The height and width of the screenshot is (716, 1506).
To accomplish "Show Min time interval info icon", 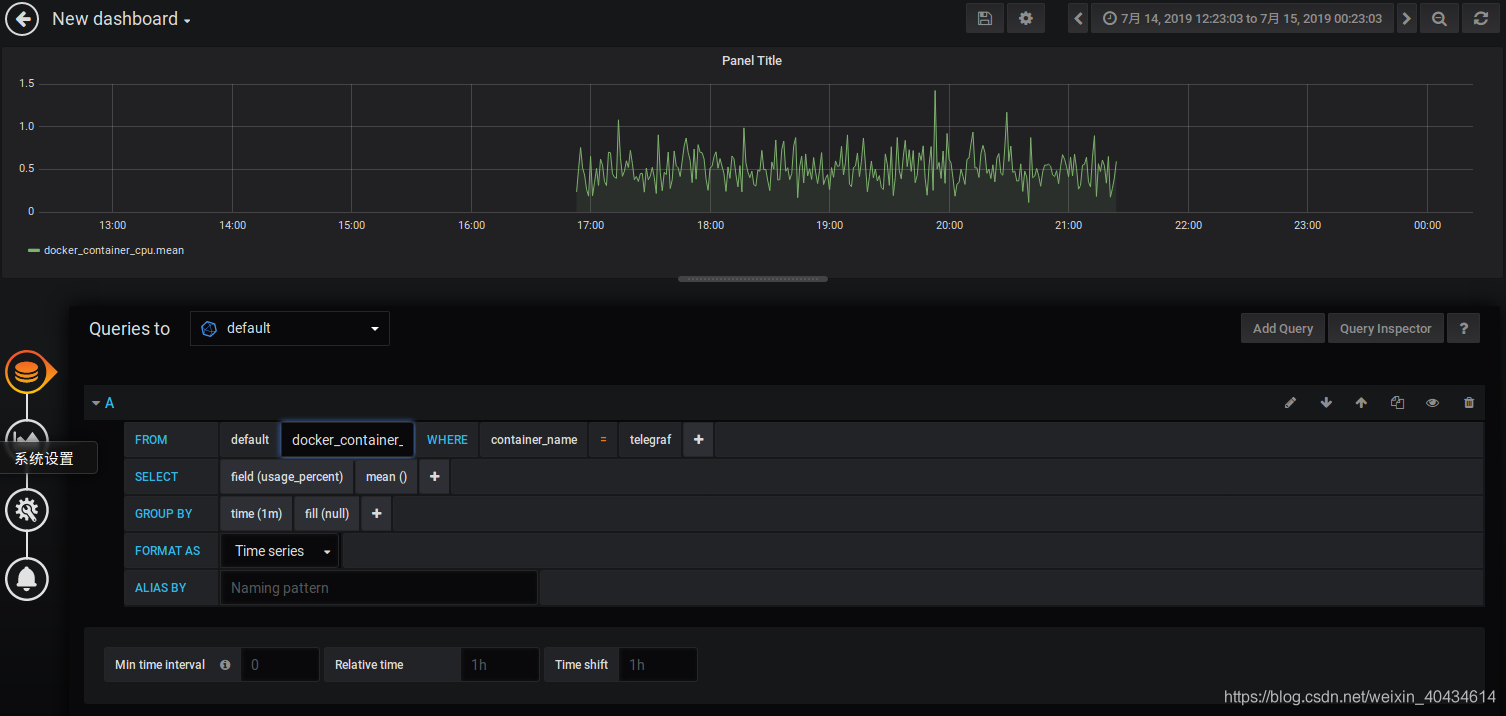I will pyautogui.click(x=224, y=664).
